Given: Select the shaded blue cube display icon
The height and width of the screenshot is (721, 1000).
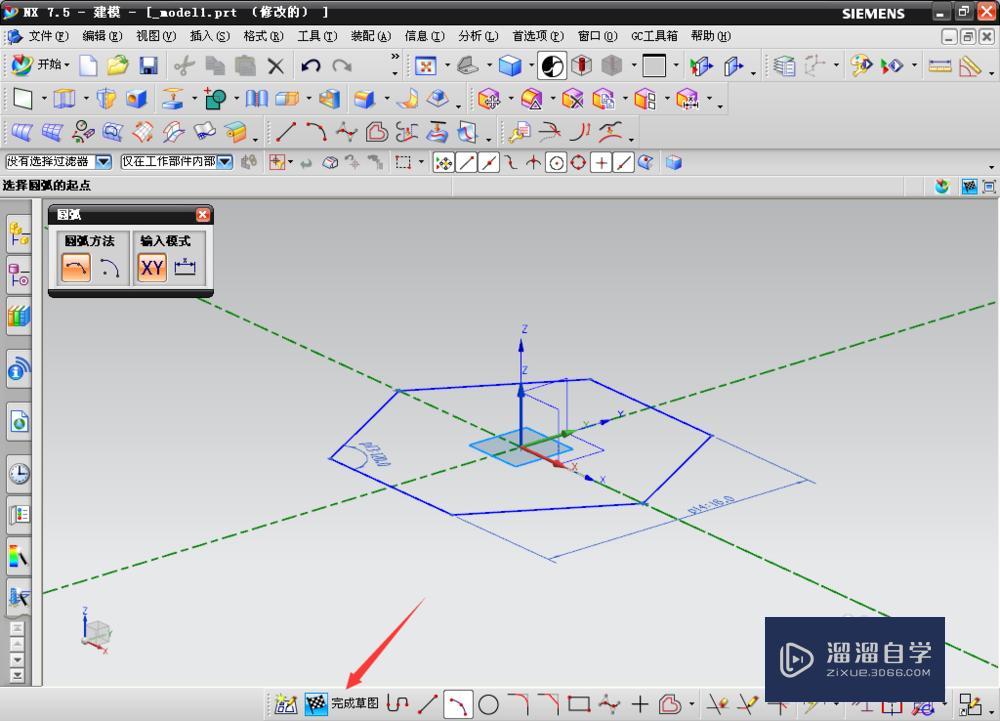Looking at the screenshot, I should [x=510, y=65].
